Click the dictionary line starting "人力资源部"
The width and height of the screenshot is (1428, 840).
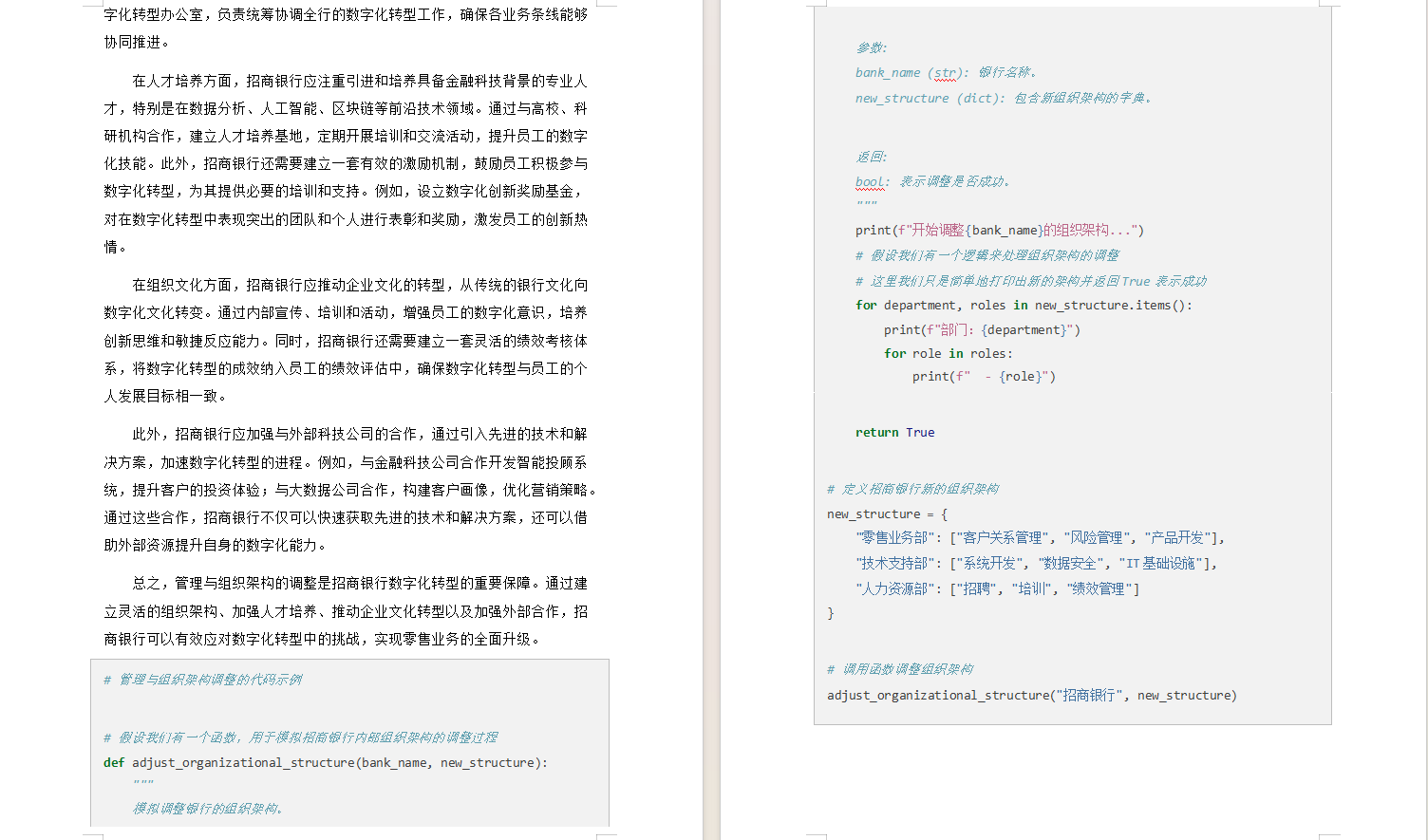(998, 588)
